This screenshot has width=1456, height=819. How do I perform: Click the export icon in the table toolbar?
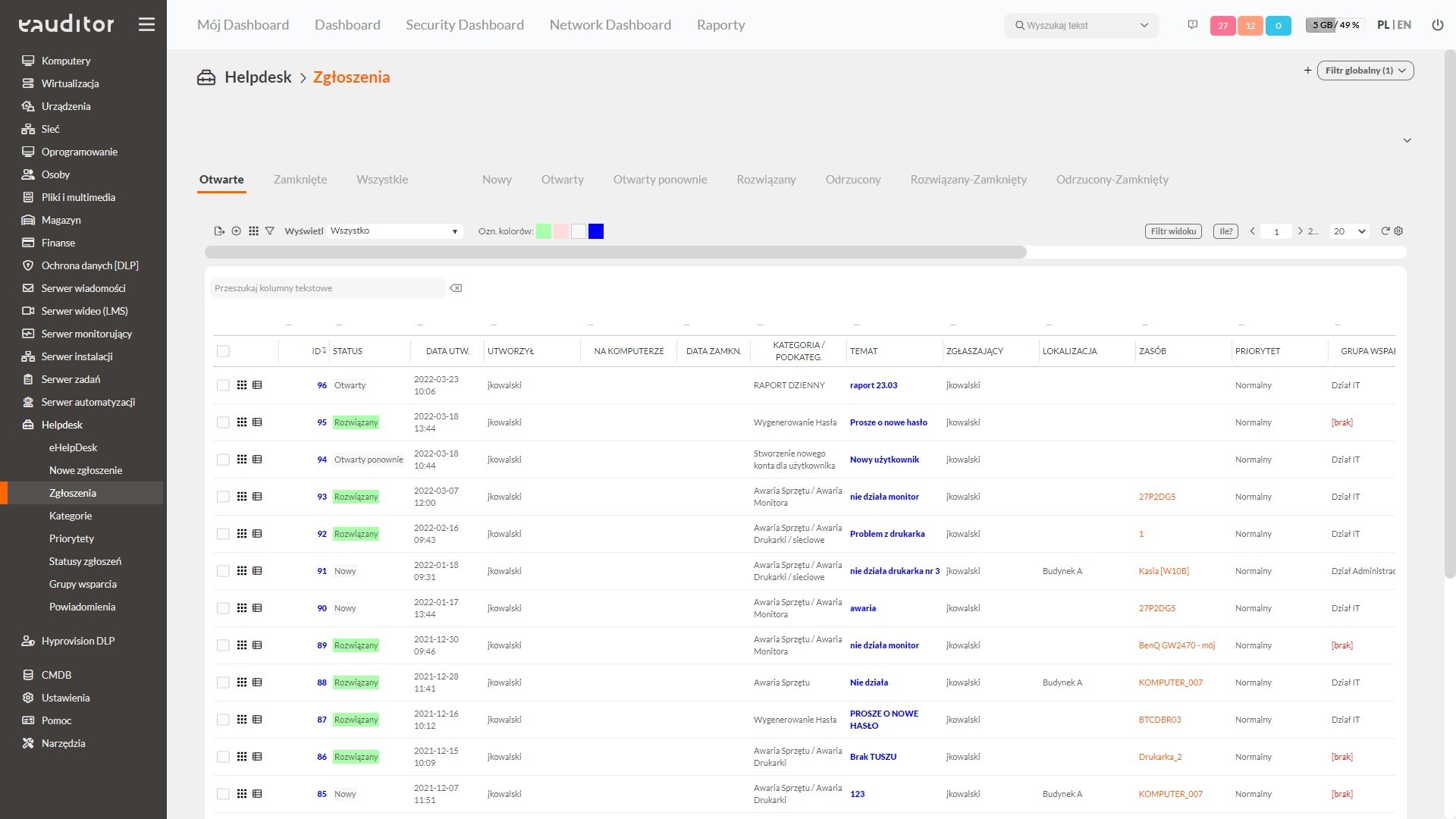click(x=219, y=231)
